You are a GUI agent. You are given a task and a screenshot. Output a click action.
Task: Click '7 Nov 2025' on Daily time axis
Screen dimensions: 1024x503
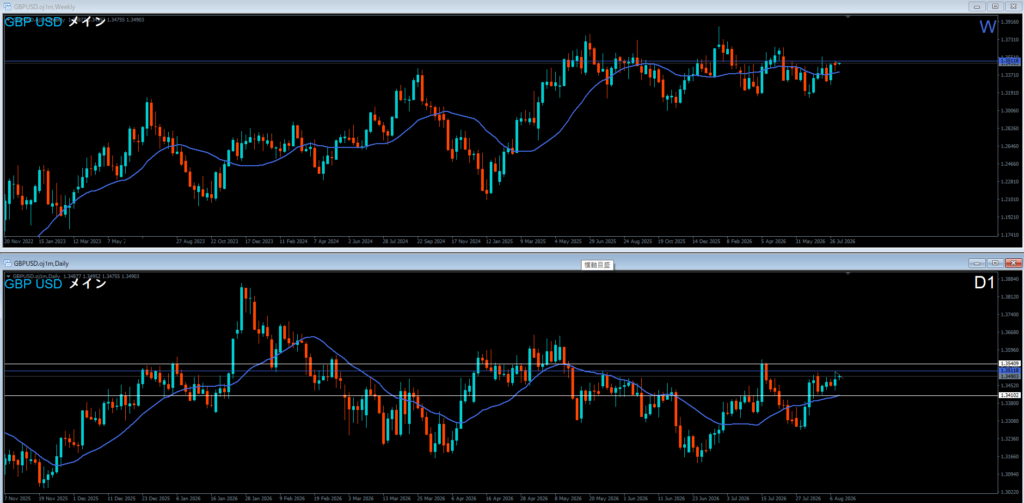[16, 498]
